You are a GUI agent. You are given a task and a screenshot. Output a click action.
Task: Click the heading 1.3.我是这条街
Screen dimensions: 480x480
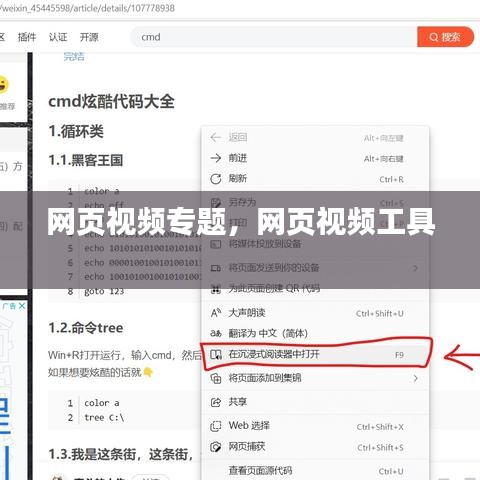tap(120, 454)
